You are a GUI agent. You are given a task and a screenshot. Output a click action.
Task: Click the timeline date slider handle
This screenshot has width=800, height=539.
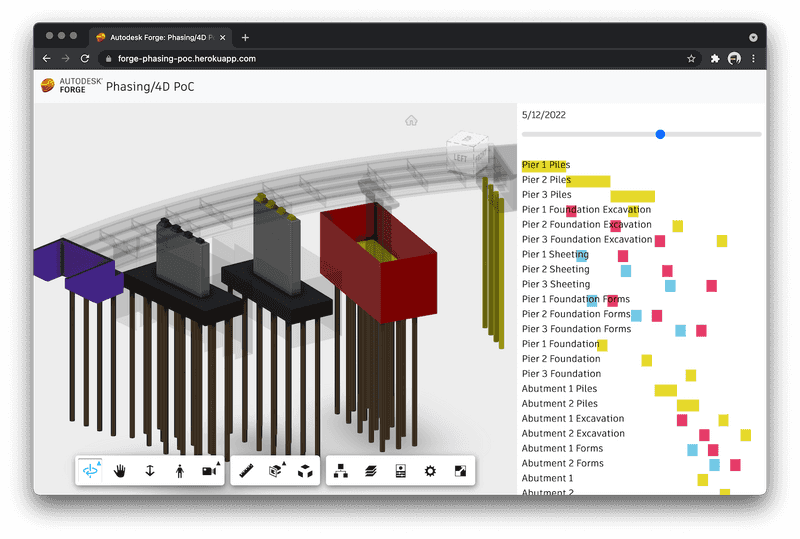(660, 134)
